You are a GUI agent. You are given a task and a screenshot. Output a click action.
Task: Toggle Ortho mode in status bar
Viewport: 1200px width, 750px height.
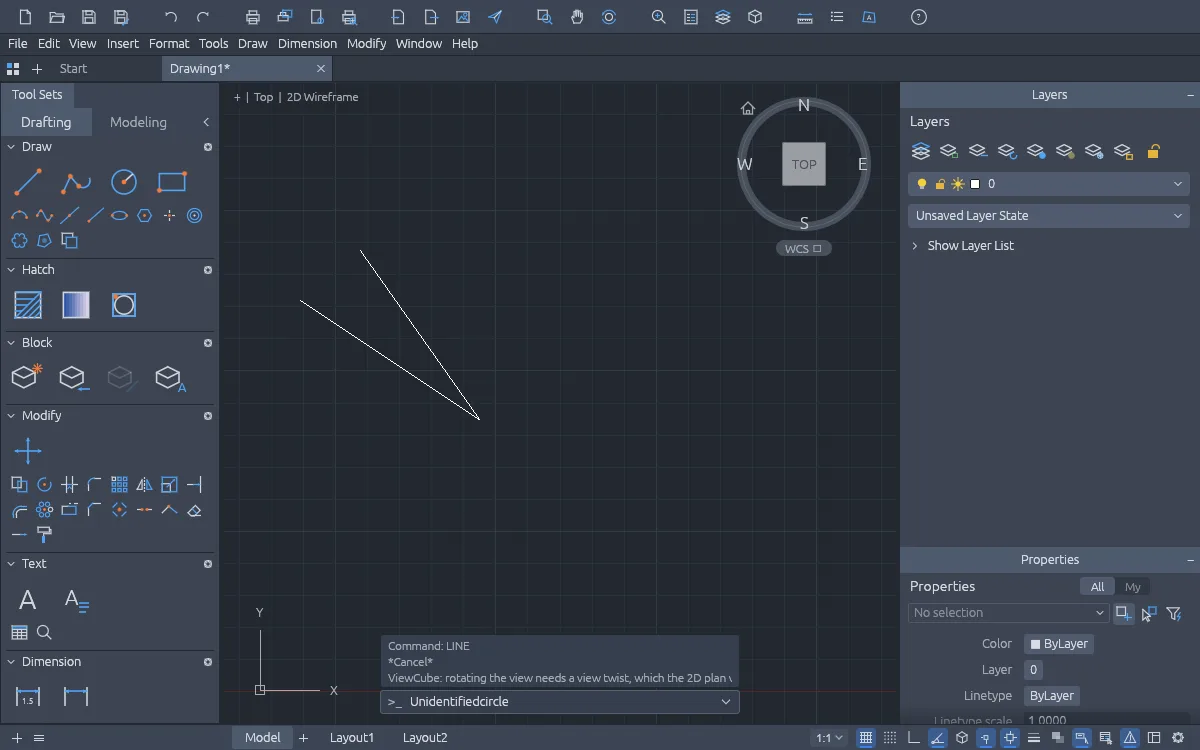913,738
